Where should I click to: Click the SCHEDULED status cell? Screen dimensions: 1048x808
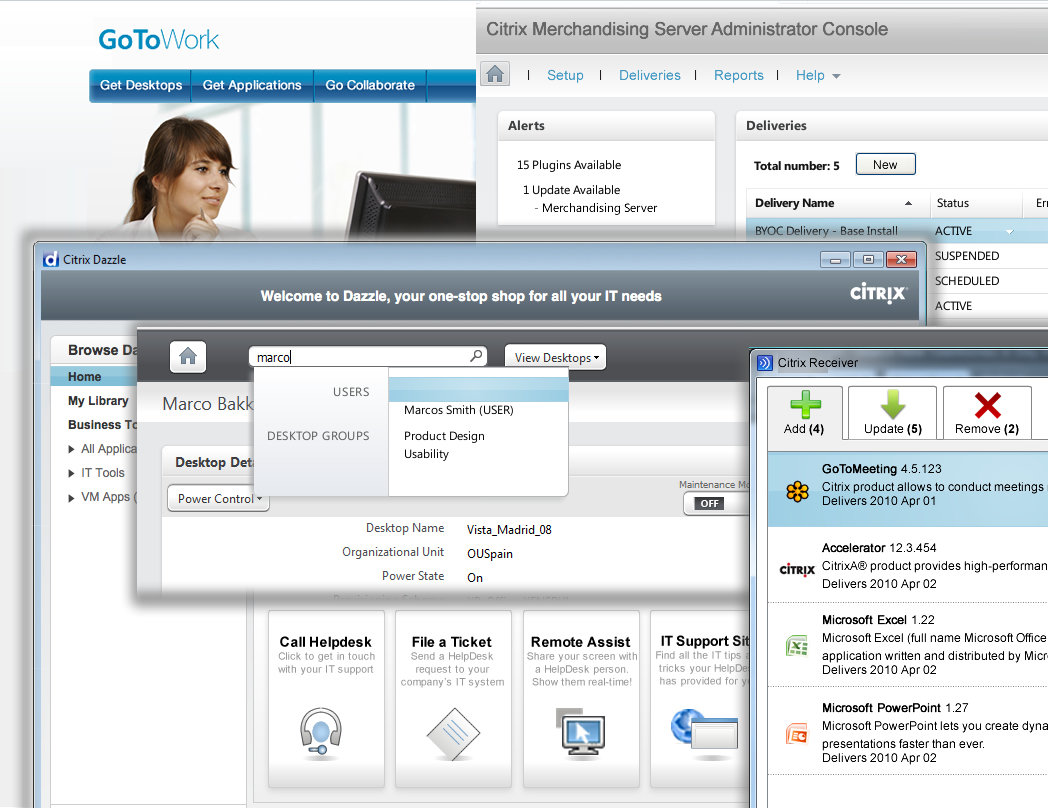[x=967, y=281]
